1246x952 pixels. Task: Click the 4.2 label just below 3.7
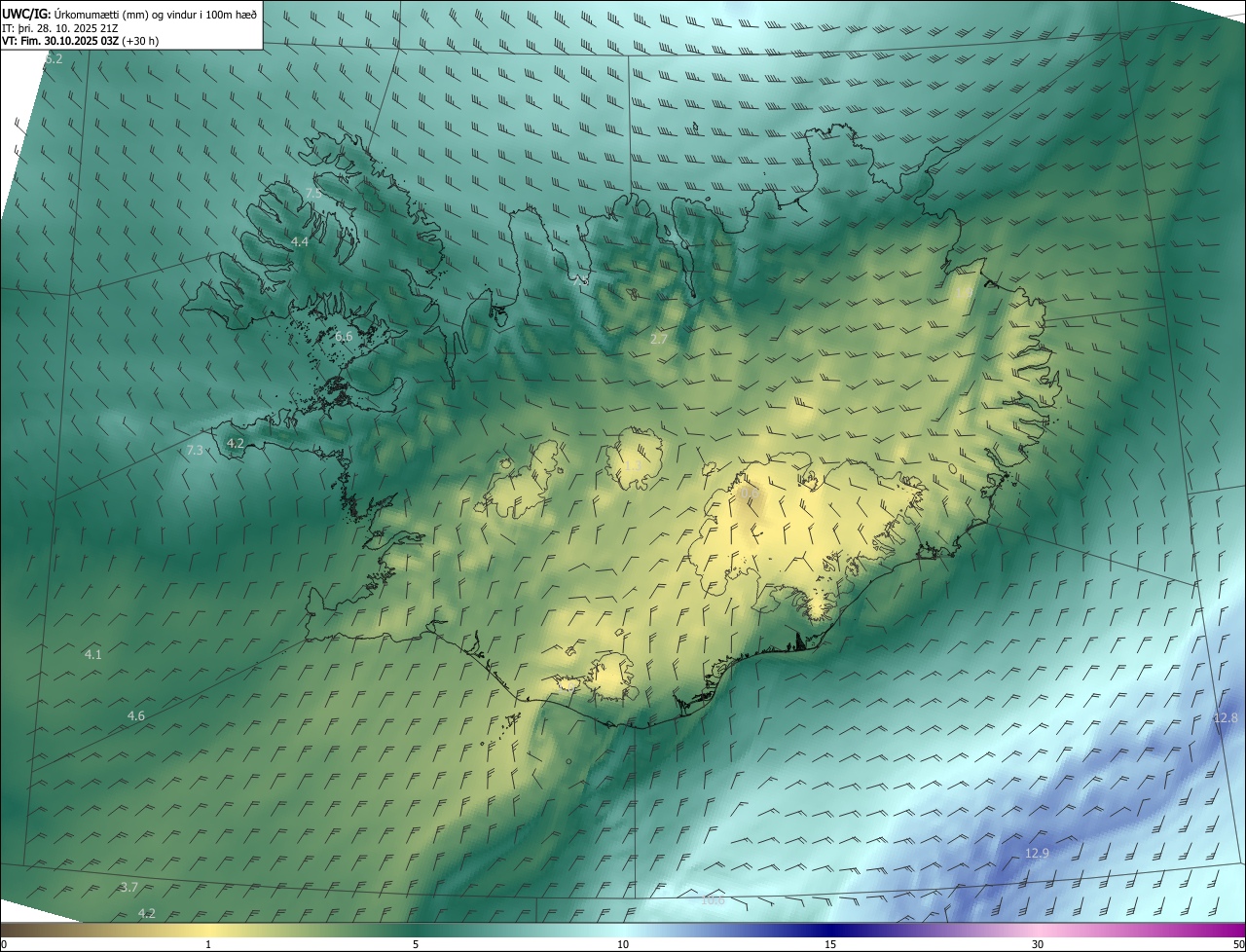tap(147, 914)
